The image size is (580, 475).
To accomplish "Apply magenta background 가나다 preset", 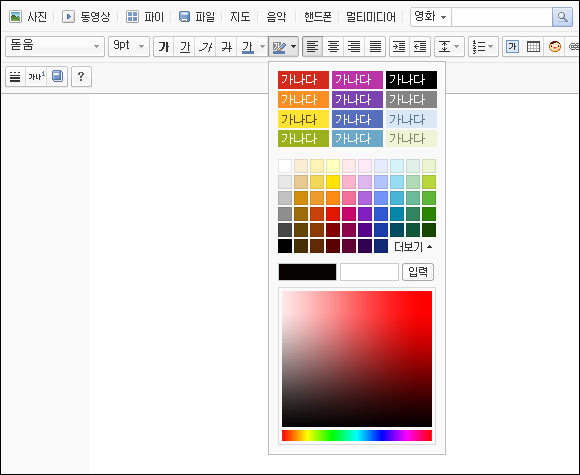I will [x=357, y=80].
